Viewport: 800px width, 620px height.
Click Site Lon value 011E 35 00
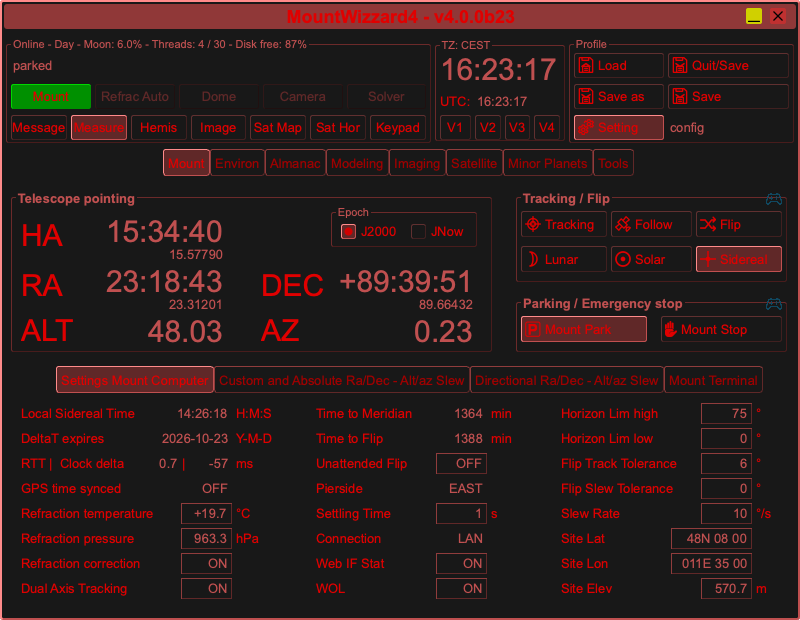pos(711,563)
